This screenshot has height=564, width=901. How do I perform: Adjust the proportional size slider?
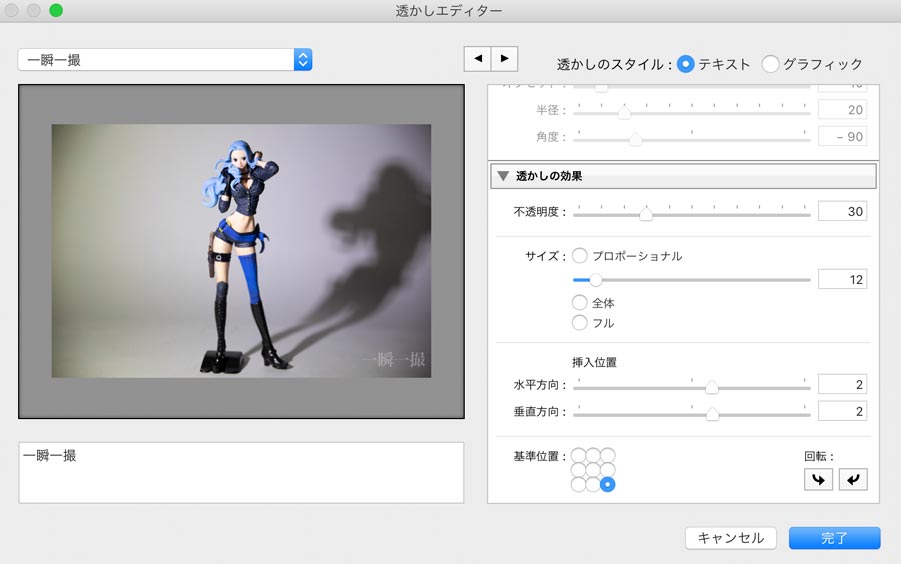(596, 280)
